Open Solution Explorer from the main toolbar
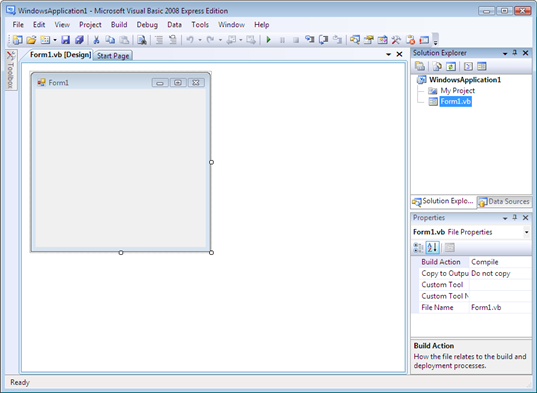Image resolution: width=537 pixels, height=393 pixels. pos(355,40)
